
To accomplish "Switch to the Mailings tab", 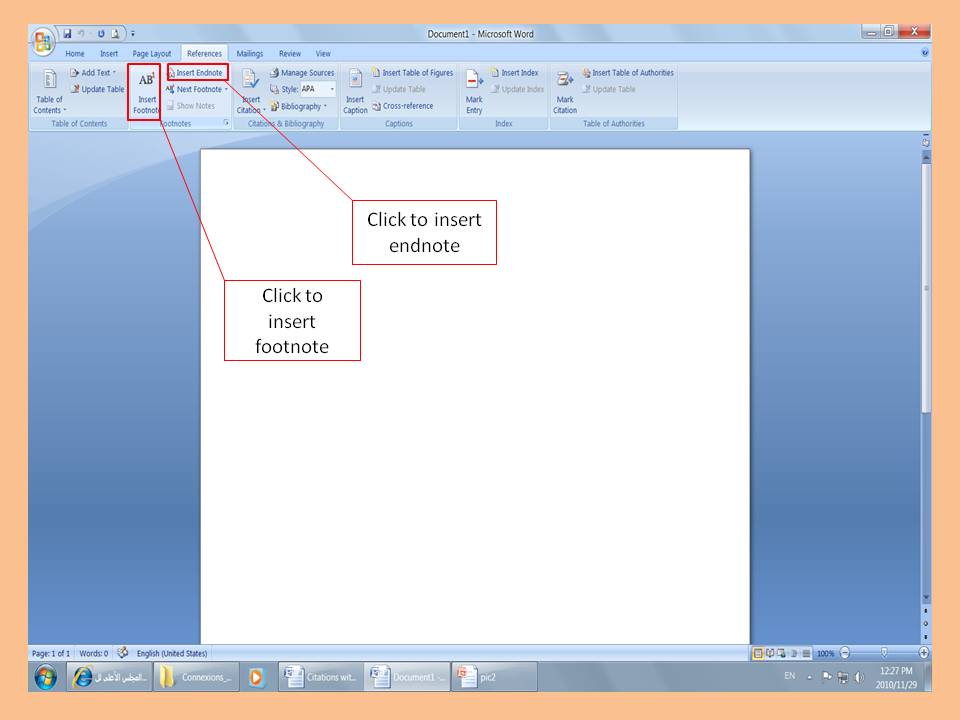I will pos(250,54).
